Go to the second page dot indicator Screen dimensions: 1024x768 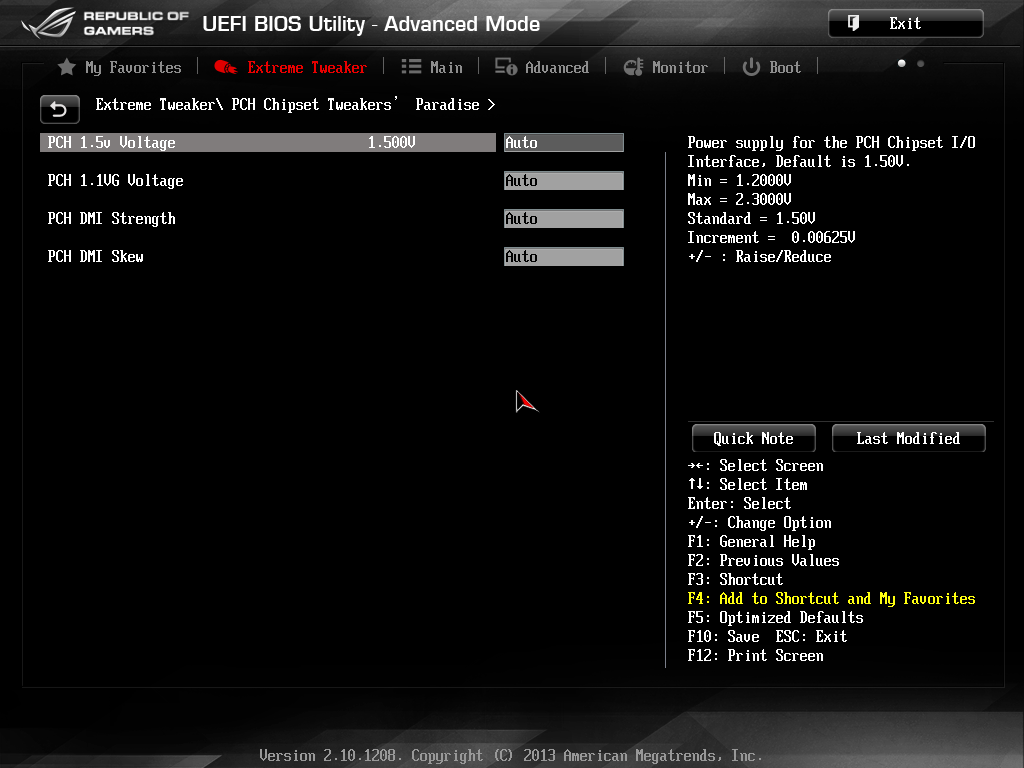(x=921, y=63)
